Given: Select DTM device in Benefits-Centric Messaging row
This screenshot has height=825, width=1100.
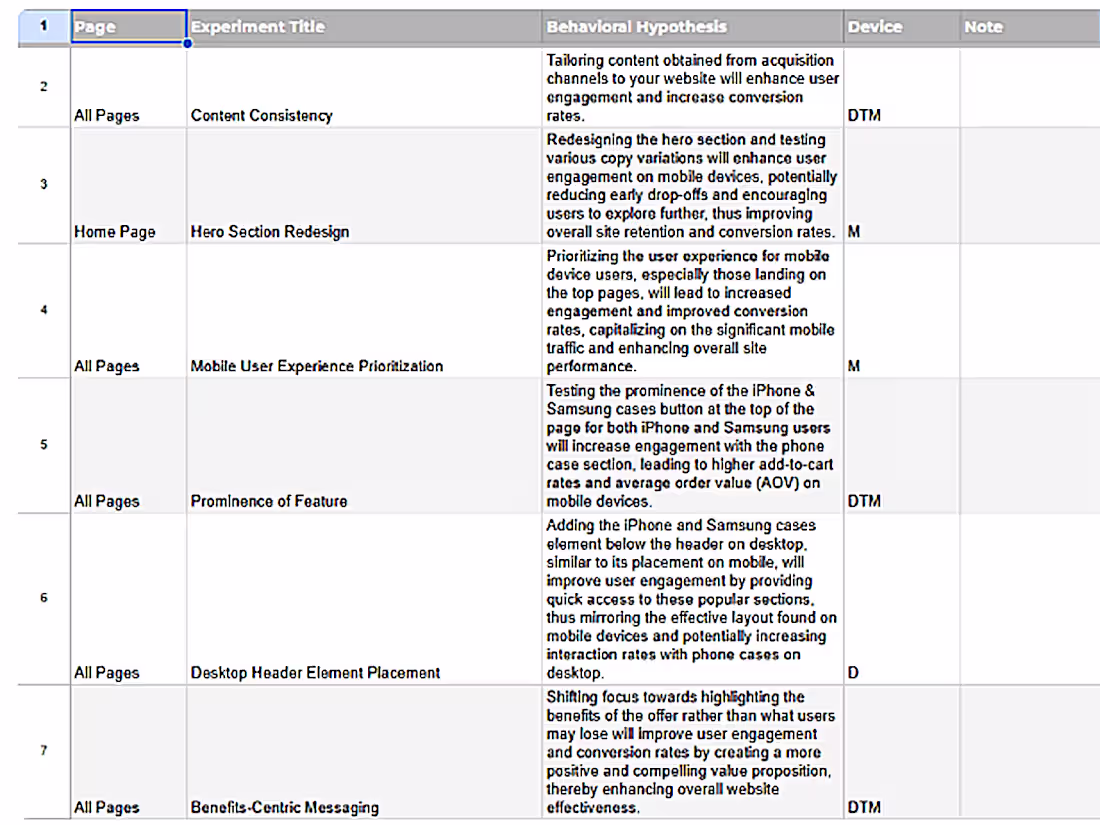Looking at the screenshot, I should click(901, 751).
